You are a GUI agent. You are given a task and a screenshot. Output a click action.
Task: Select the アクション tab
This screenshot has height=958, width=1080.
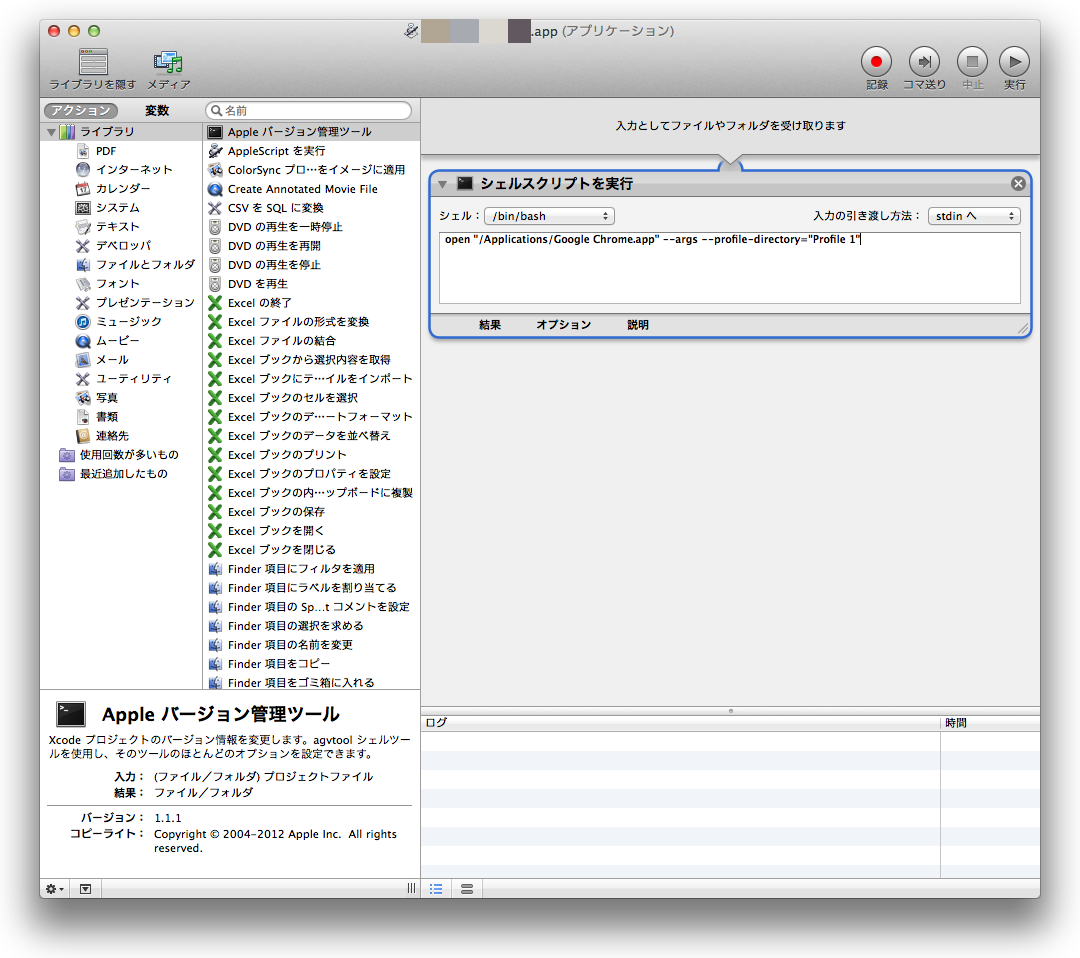(81, 111)
